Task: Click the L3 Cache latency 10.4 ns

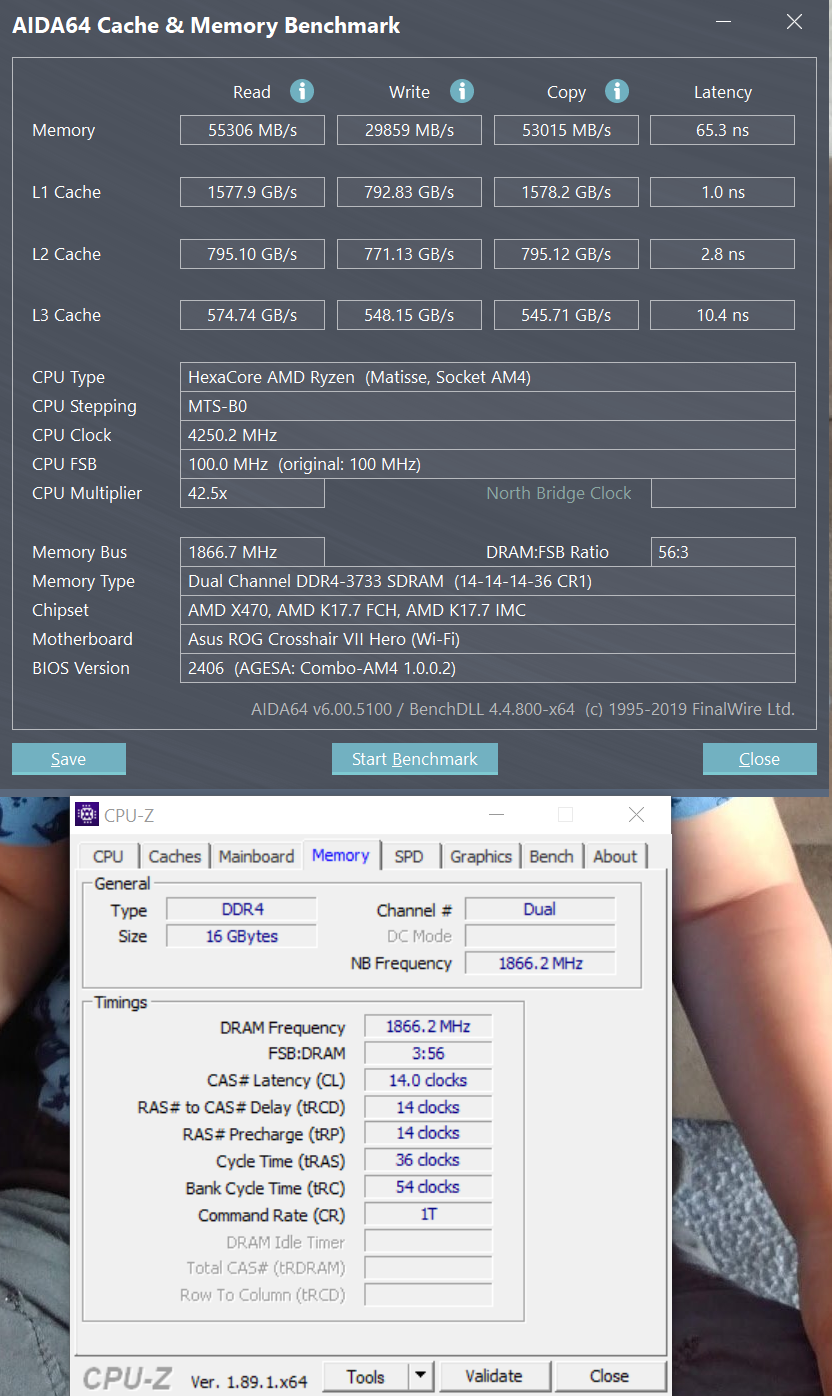Action: tap(722, 315)
